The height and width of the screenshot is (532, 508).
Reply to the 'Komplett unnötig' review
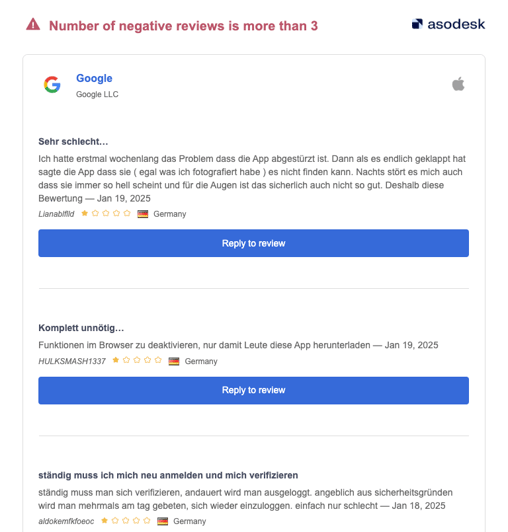click(253, 390)
